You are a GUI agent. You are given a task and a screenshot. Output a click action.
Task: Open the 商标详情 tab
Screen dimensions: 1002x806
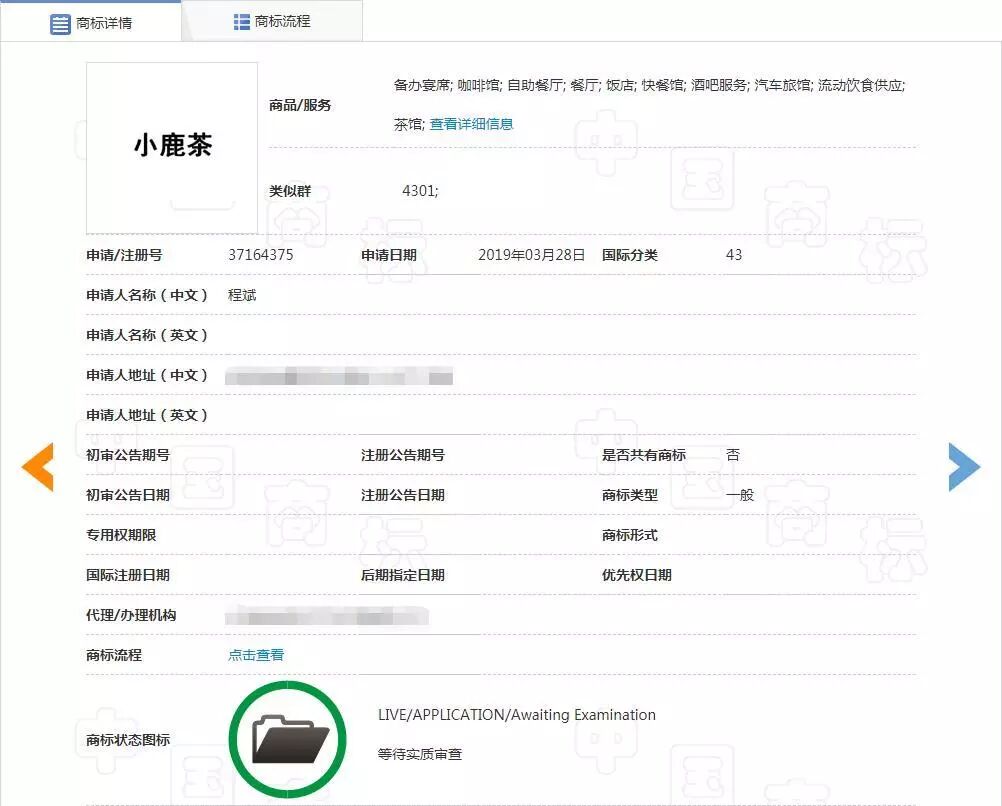click(91, 23)
